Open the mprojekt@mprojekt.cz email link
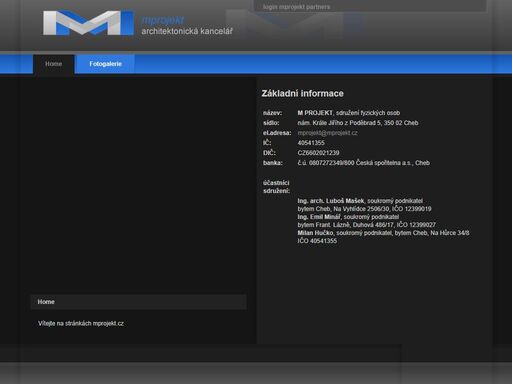Image resolution: width=512 pixels, height=384 pixels. [x=327, y=133]
